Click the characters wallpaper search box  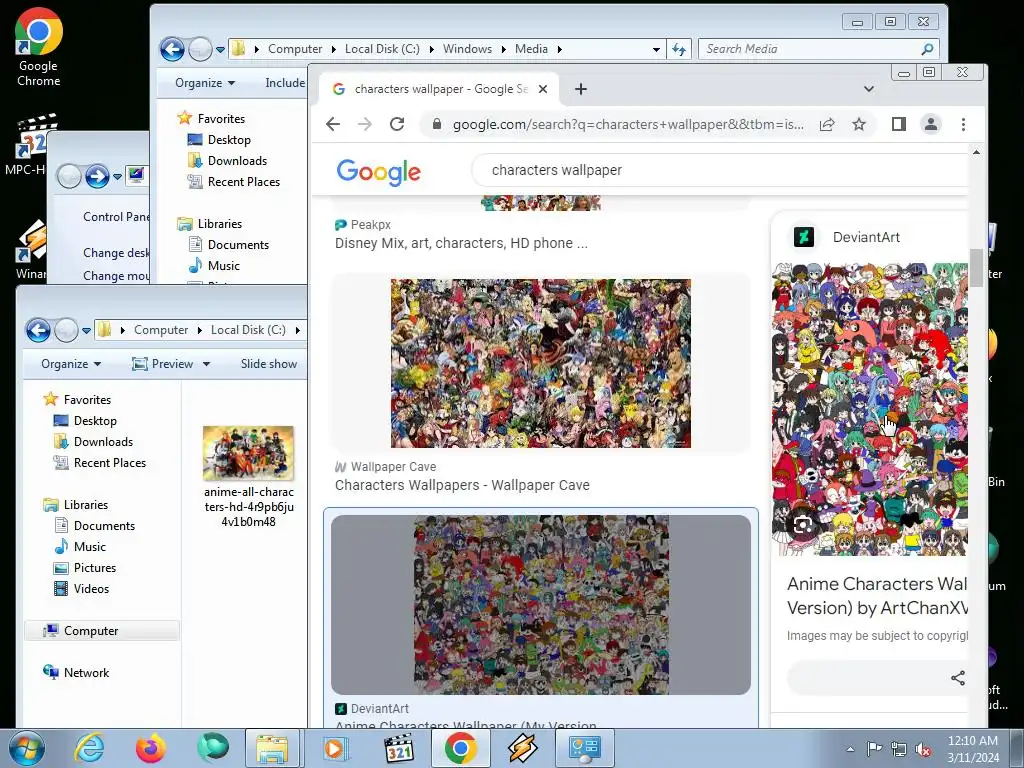pos(718,170)
